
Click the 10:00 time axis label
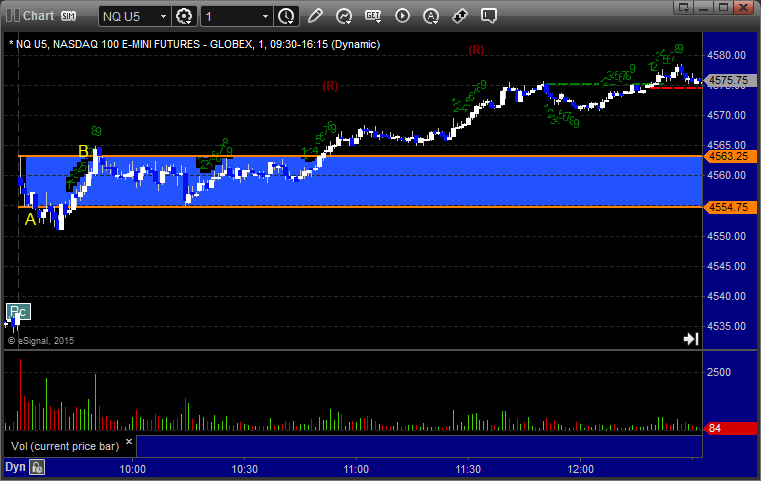tap(132, 469)
